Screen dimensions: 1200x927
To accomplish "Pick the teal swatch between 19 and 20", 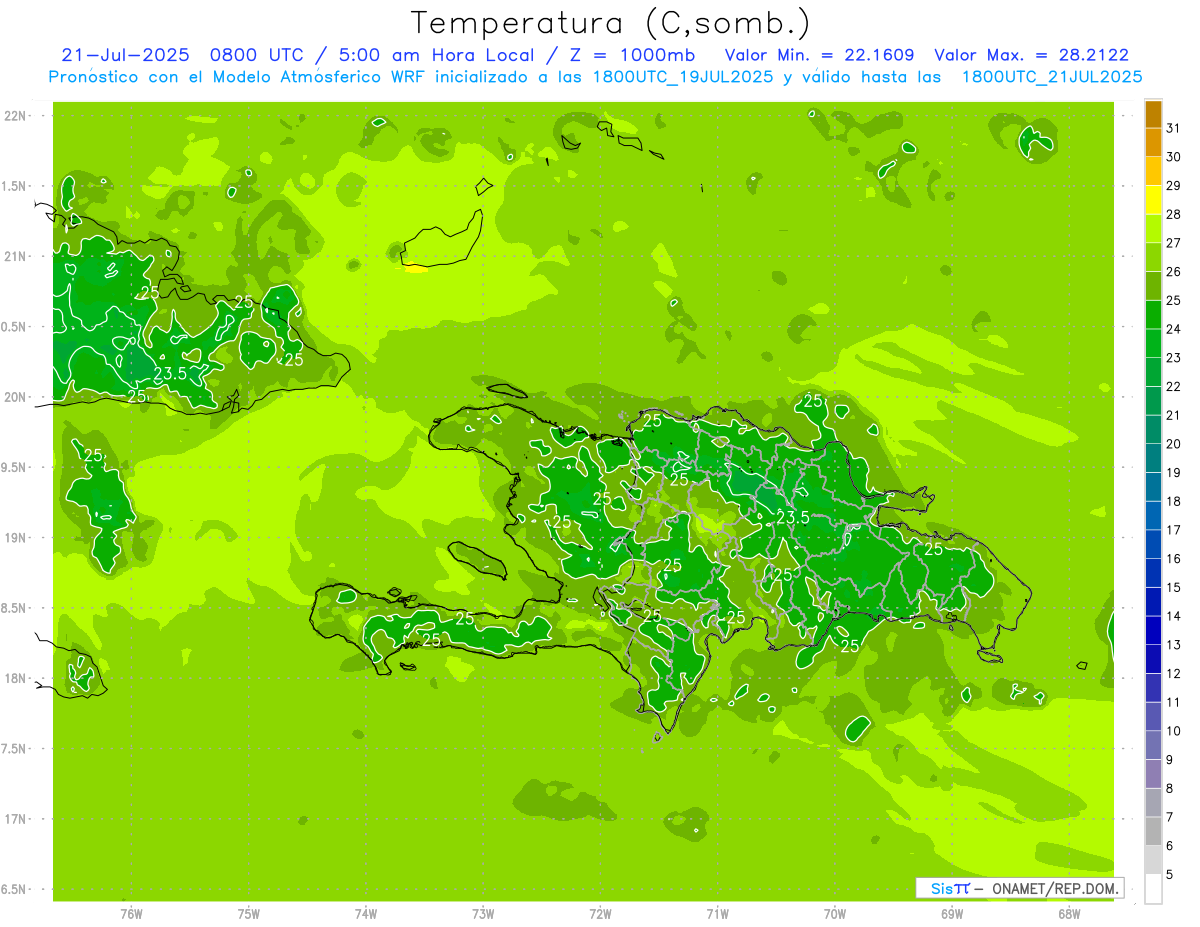I will (1153, 458).
